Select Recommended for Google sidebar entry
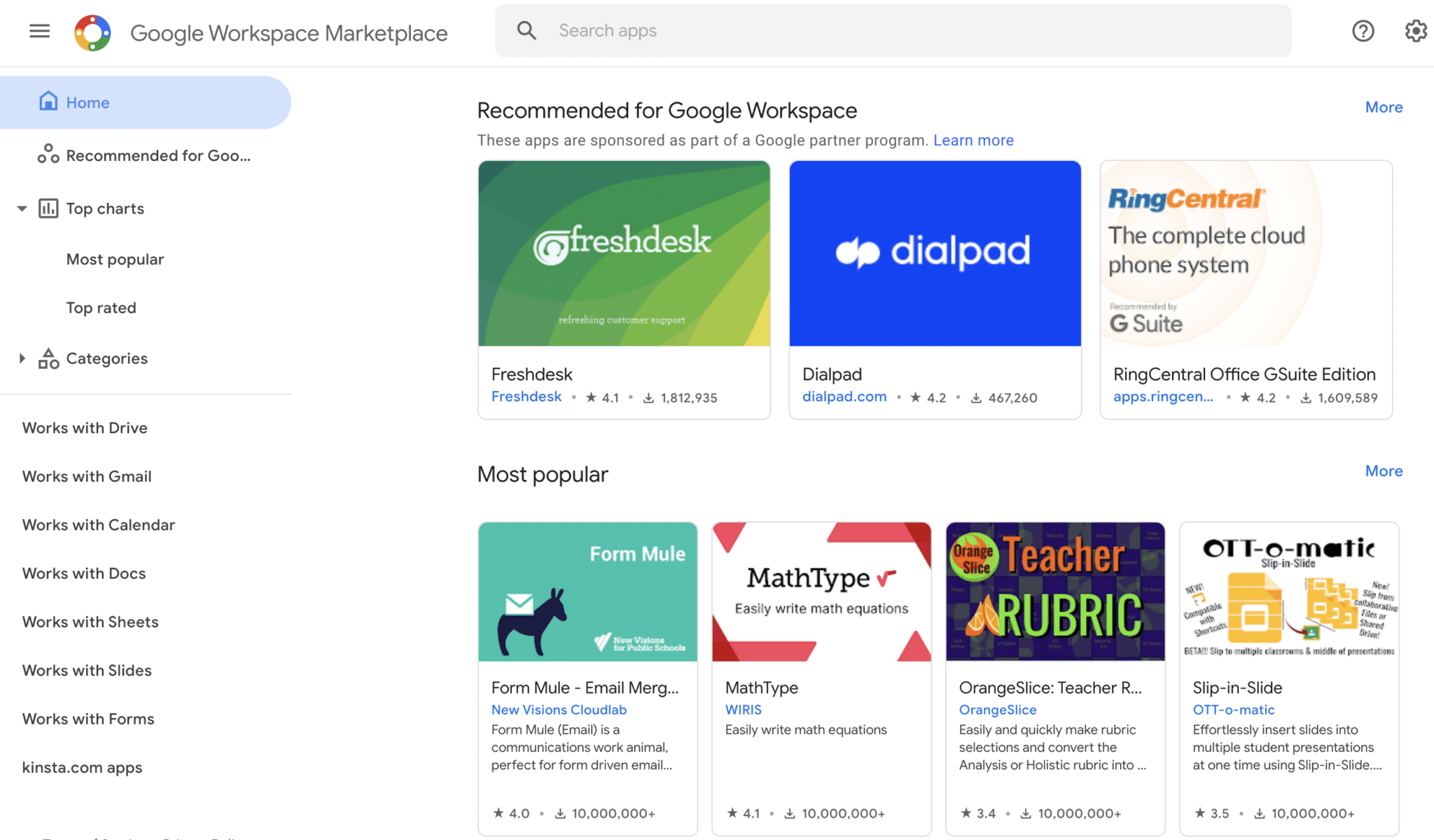 (x=158, y=155)
